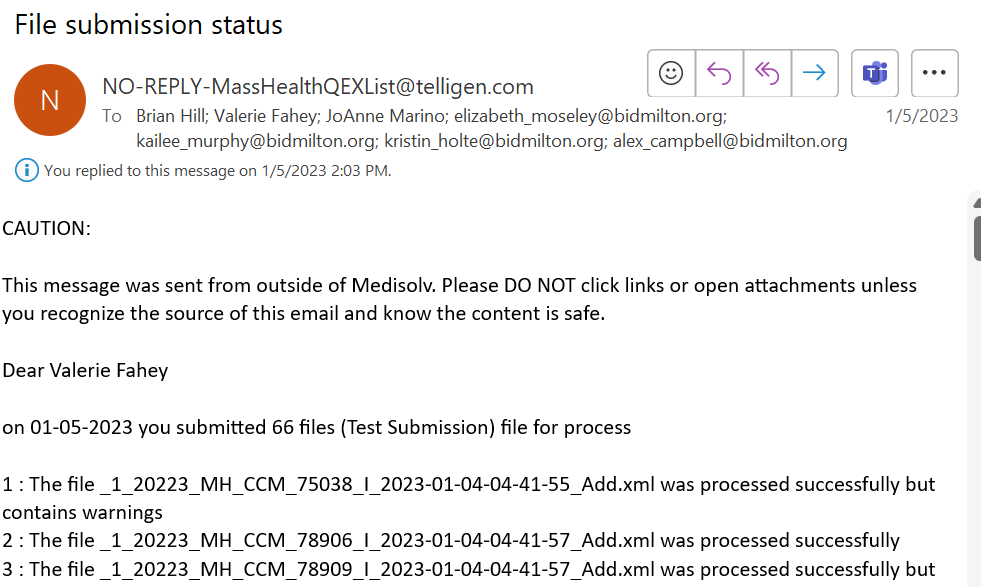The image size is (981, 587).
Task: Select recipient Valerie Fahey in the To line
Action: [266, 116]
